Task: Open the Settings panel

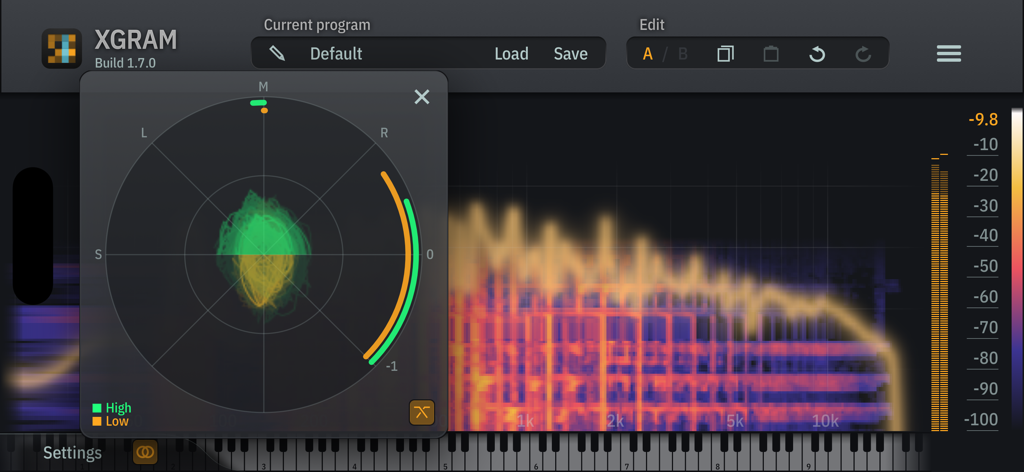Action: pos(72,453)
